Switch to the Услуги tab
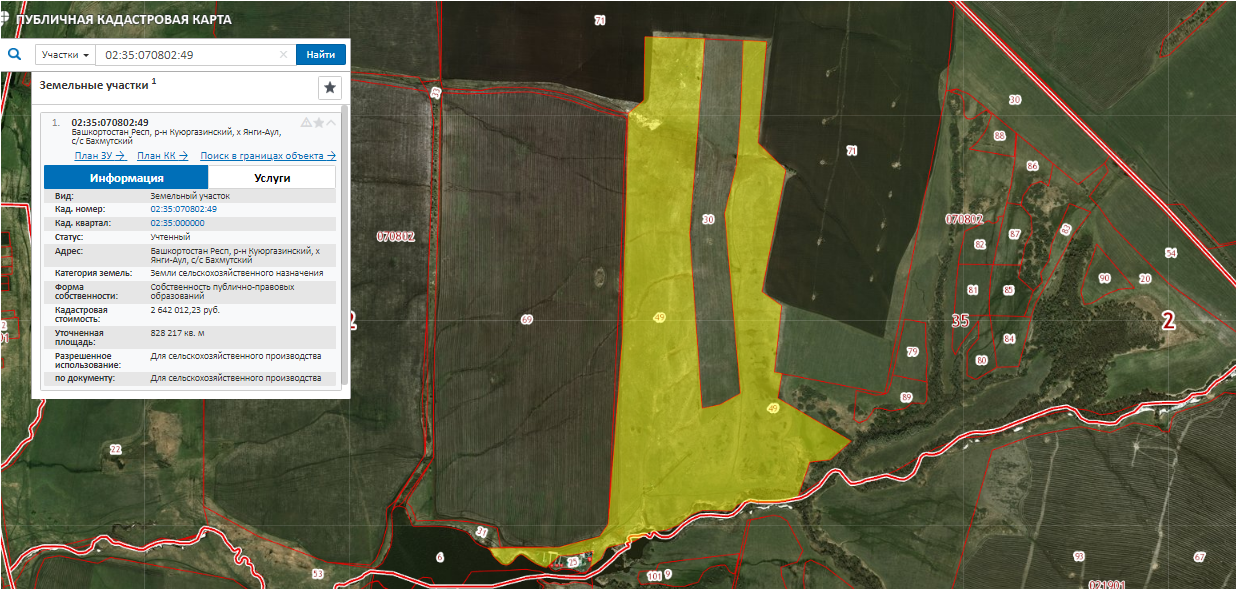 click(272, 177)
